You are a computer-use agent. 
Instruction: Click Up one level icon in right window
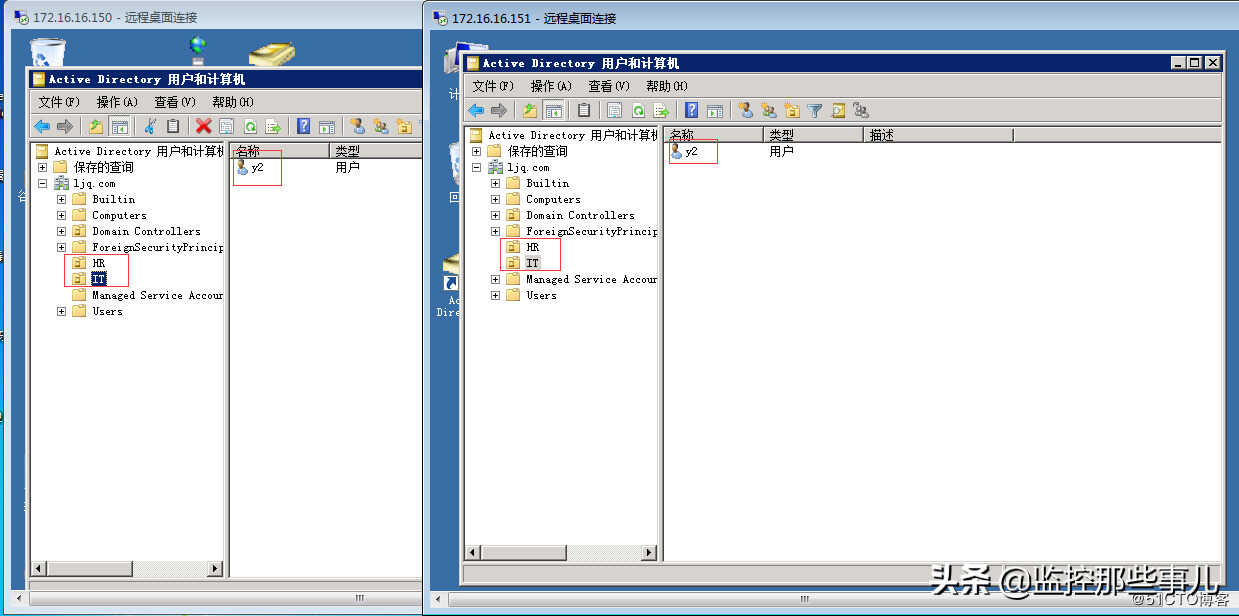point(530,110)
